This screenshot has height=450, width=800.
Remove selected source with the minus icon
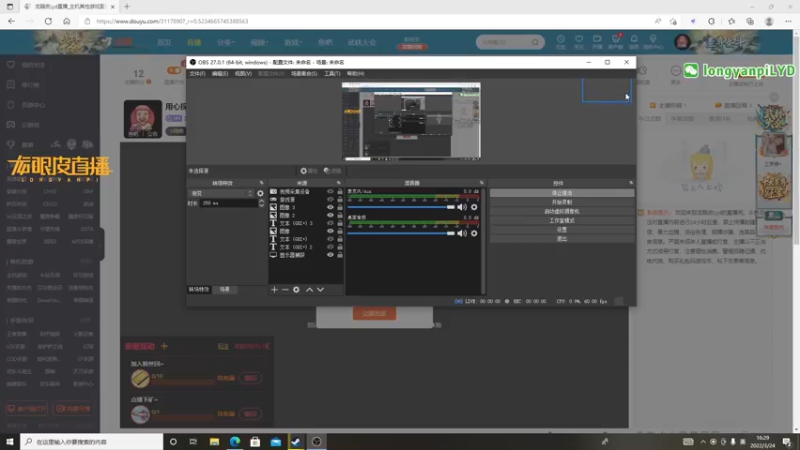(x=285, y=290)
